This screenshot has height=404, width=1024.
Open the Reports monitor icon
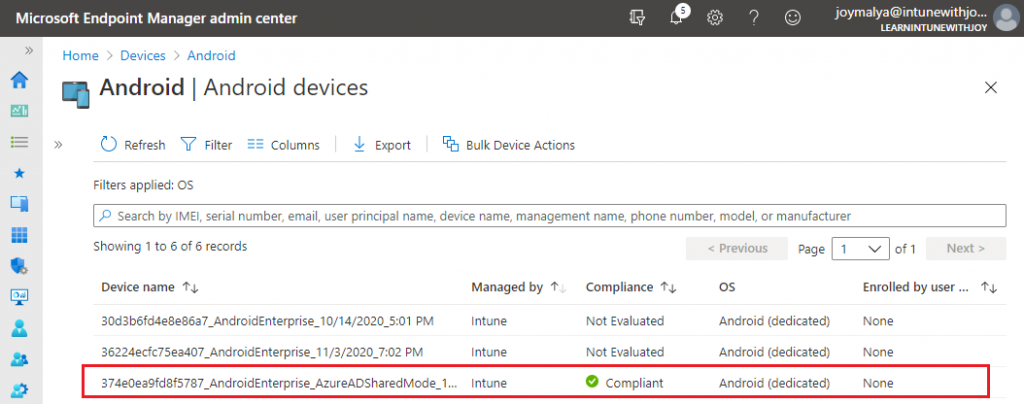click(20, 297)
